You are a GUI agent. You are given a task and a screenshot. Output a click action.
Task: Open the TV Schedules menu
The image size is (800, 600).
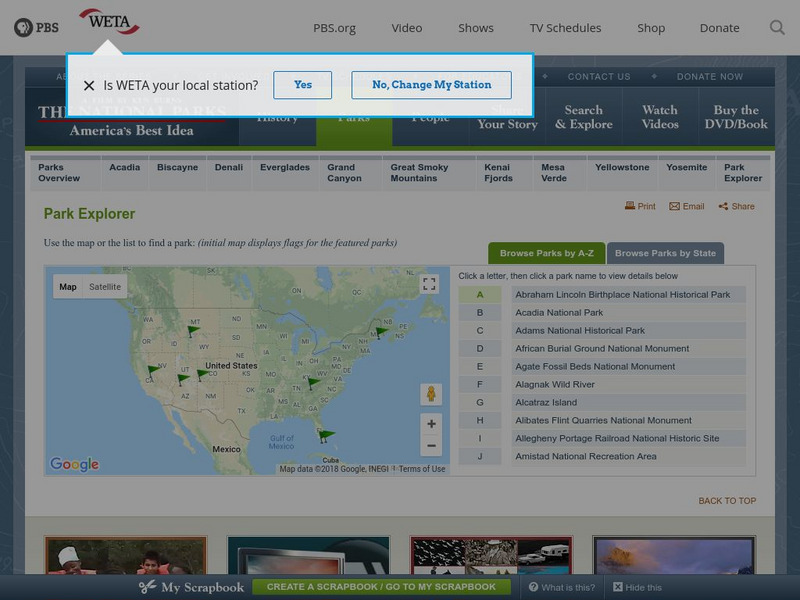tap(566, 28)
